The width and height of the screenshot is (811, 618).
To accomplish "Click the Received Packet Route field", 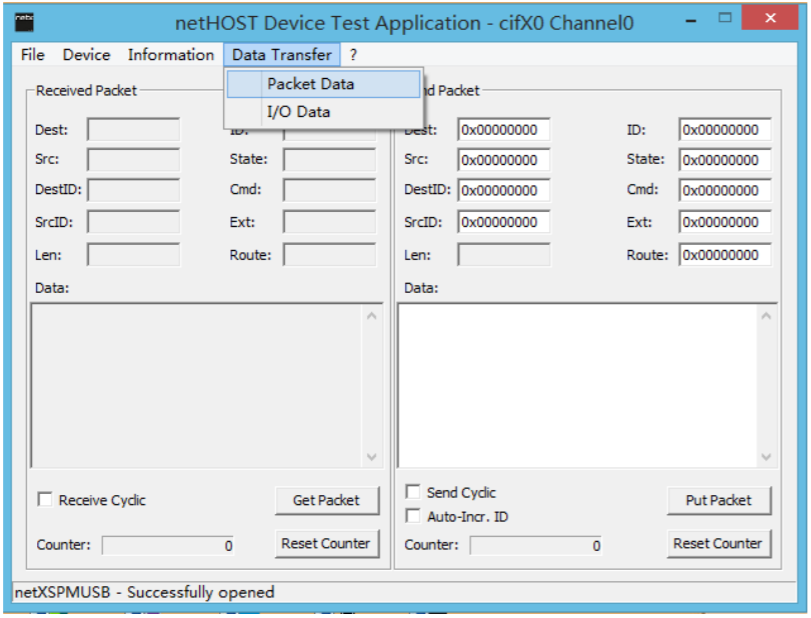I will 329,255.
